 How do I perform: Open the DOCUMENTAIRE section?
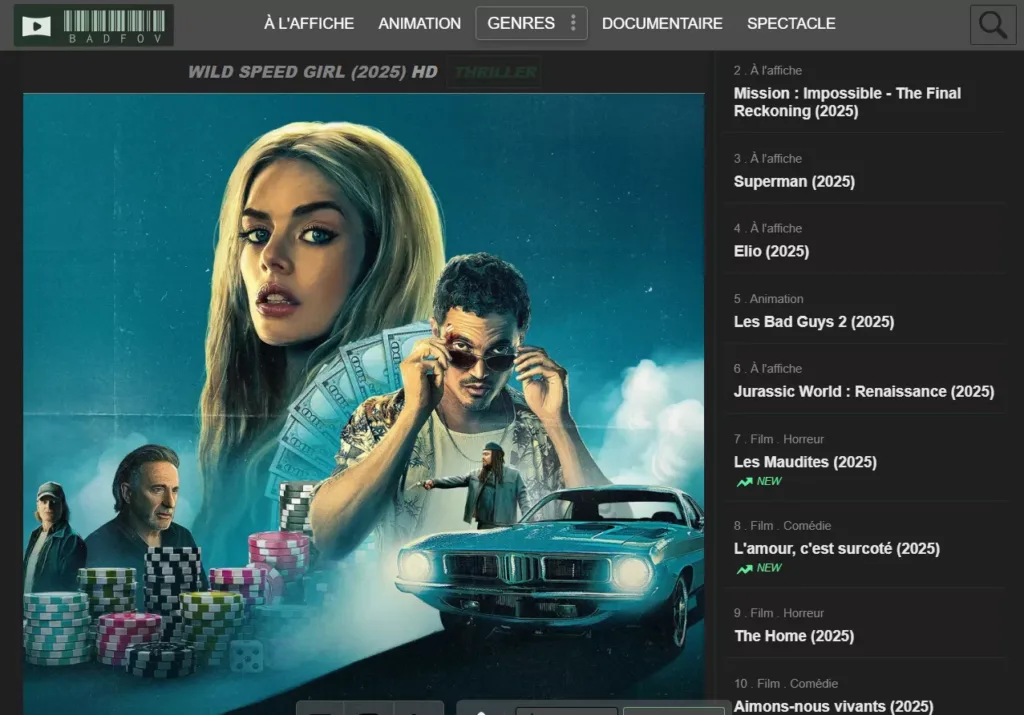(x=662, y=22)
